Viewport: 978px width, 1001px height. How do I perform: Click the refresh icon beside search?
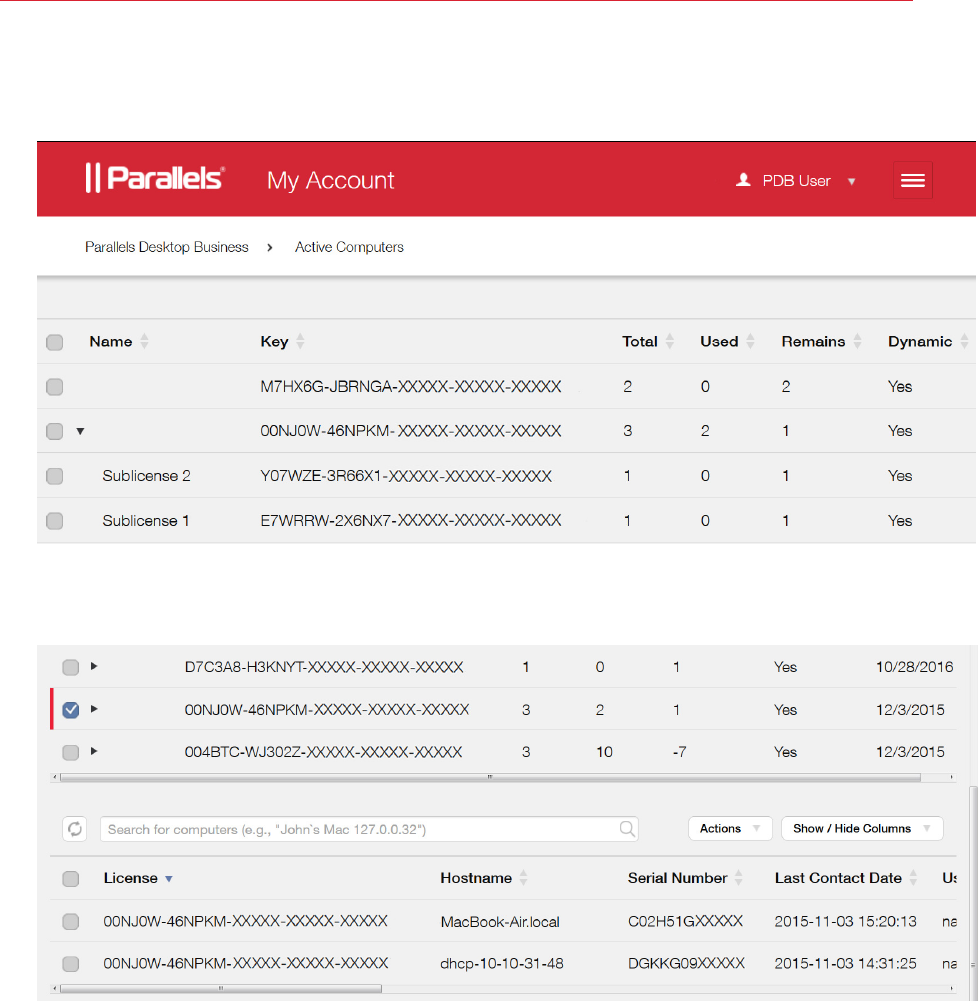coord(75,829)
